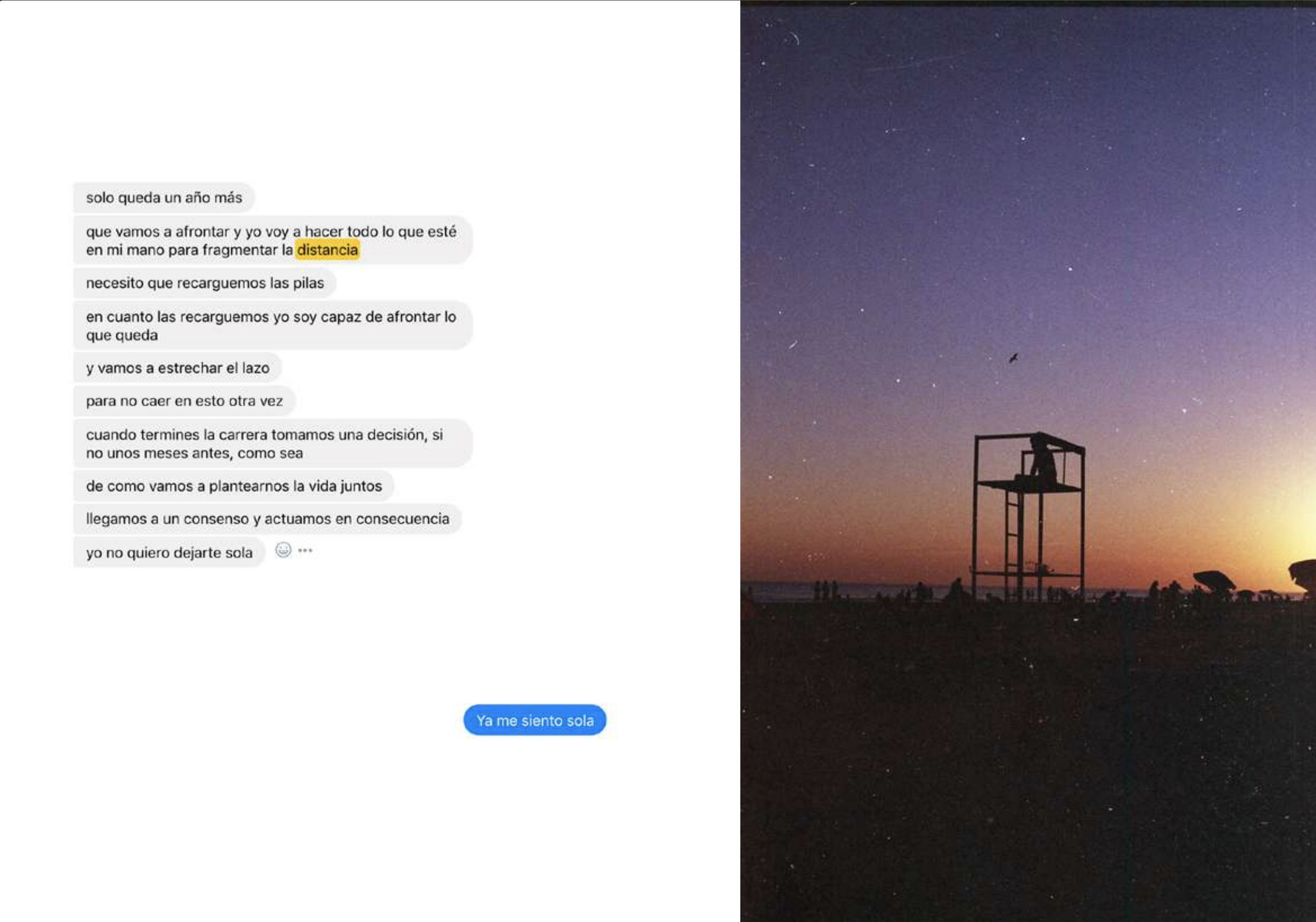Click the yellow highlighted word 'distancia'
The width and height of the screenshot is (1316, 922).
click(327, 250)
